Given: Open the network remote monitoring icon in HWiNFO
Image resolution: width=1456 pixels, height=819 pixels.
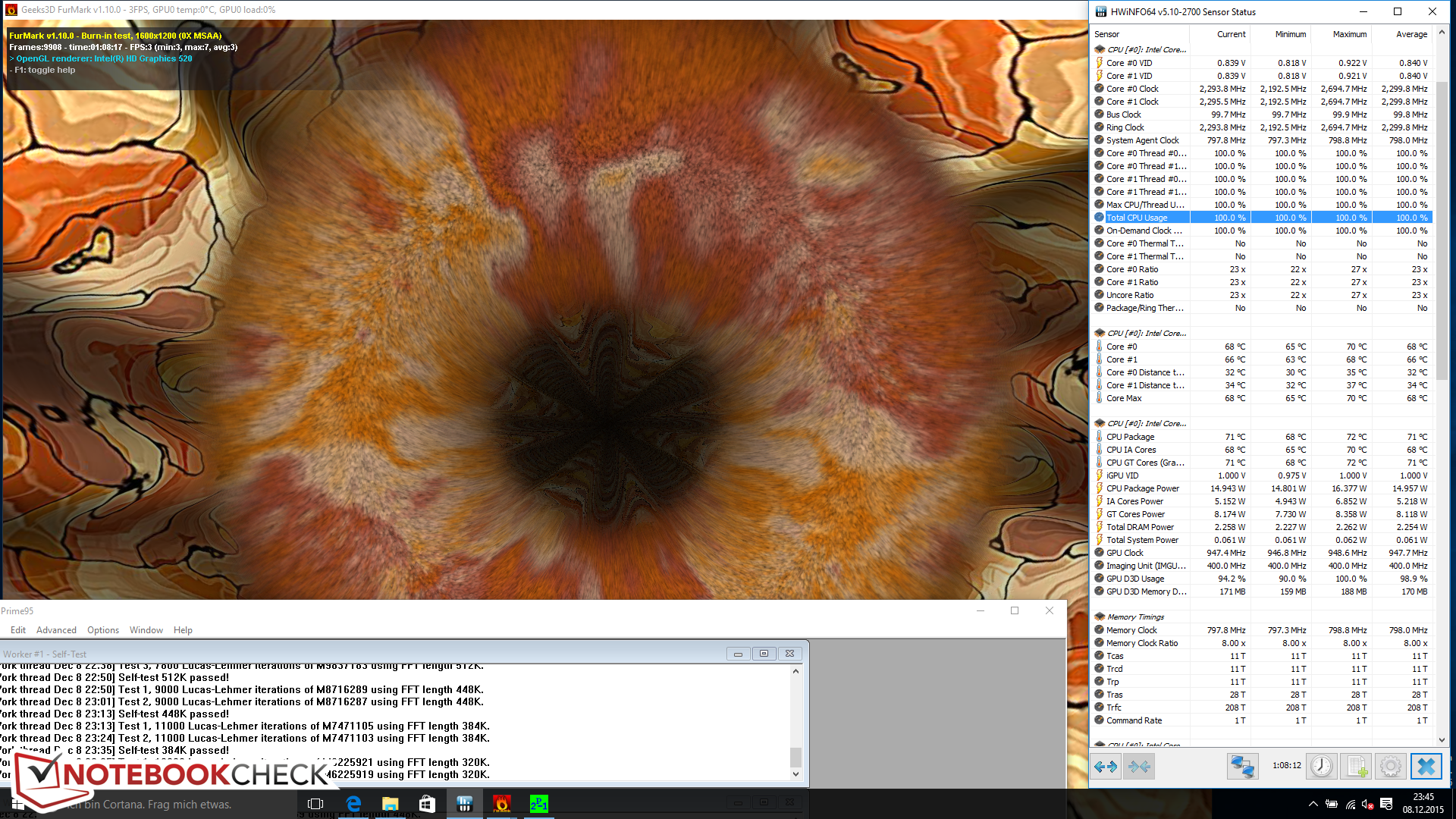Looking at the screenshot, I should click(x=1242, y=767).
